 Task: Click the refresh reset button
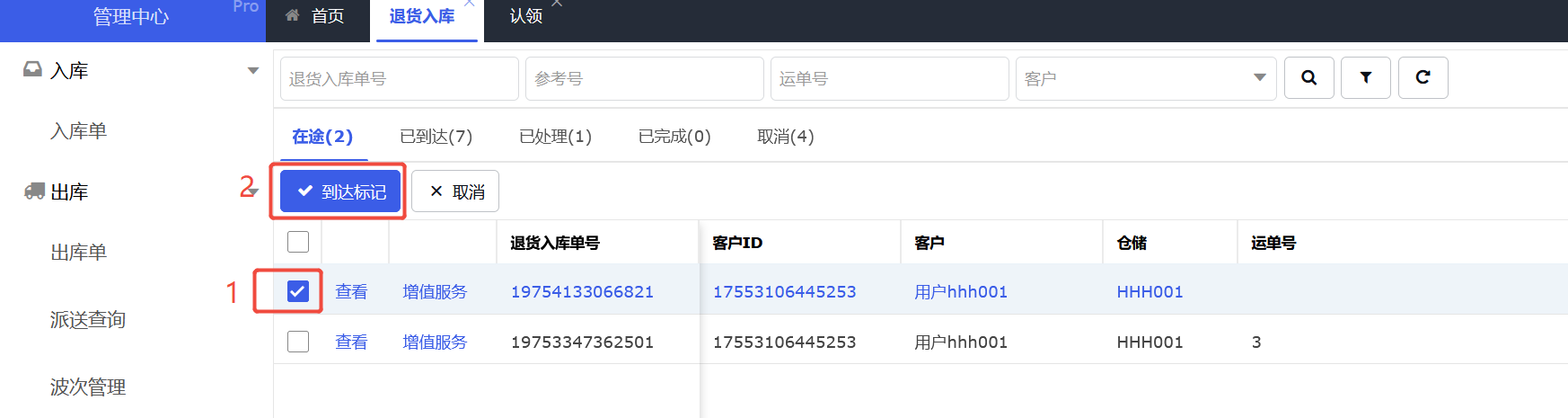(x=1423, y=77)
